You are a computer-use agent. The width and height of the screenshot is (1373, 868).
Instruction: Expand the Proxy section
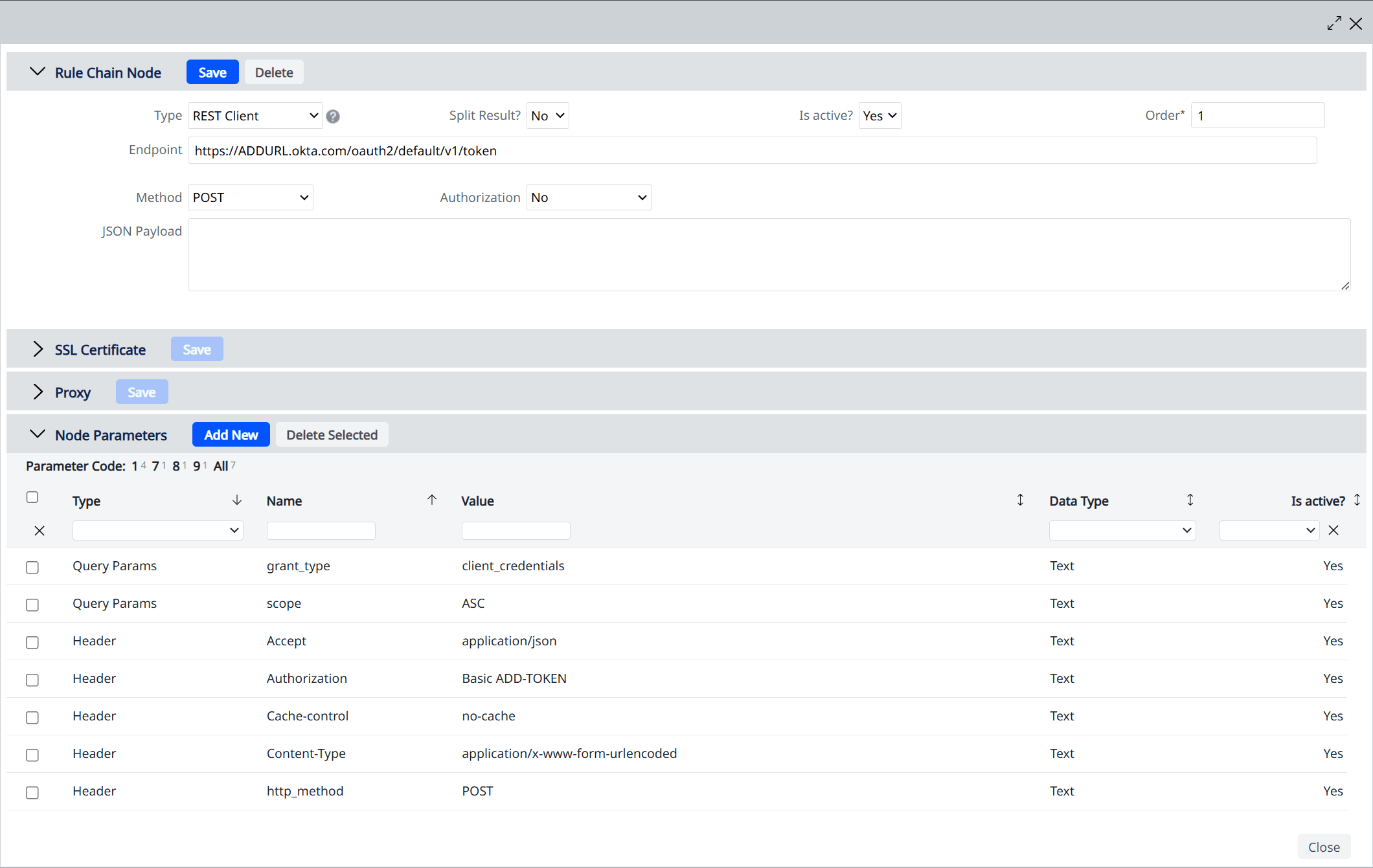(x=38, y=392)
